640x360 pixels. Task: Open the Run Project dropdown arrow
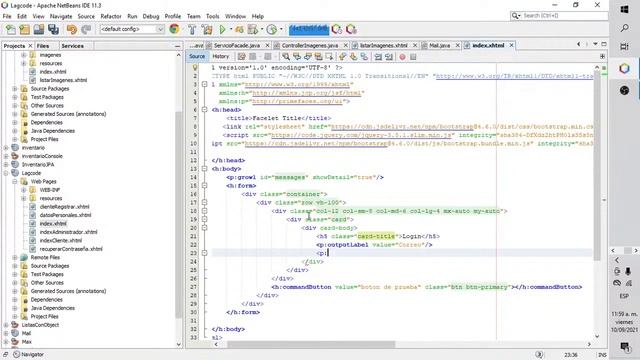tap(231, 29)
